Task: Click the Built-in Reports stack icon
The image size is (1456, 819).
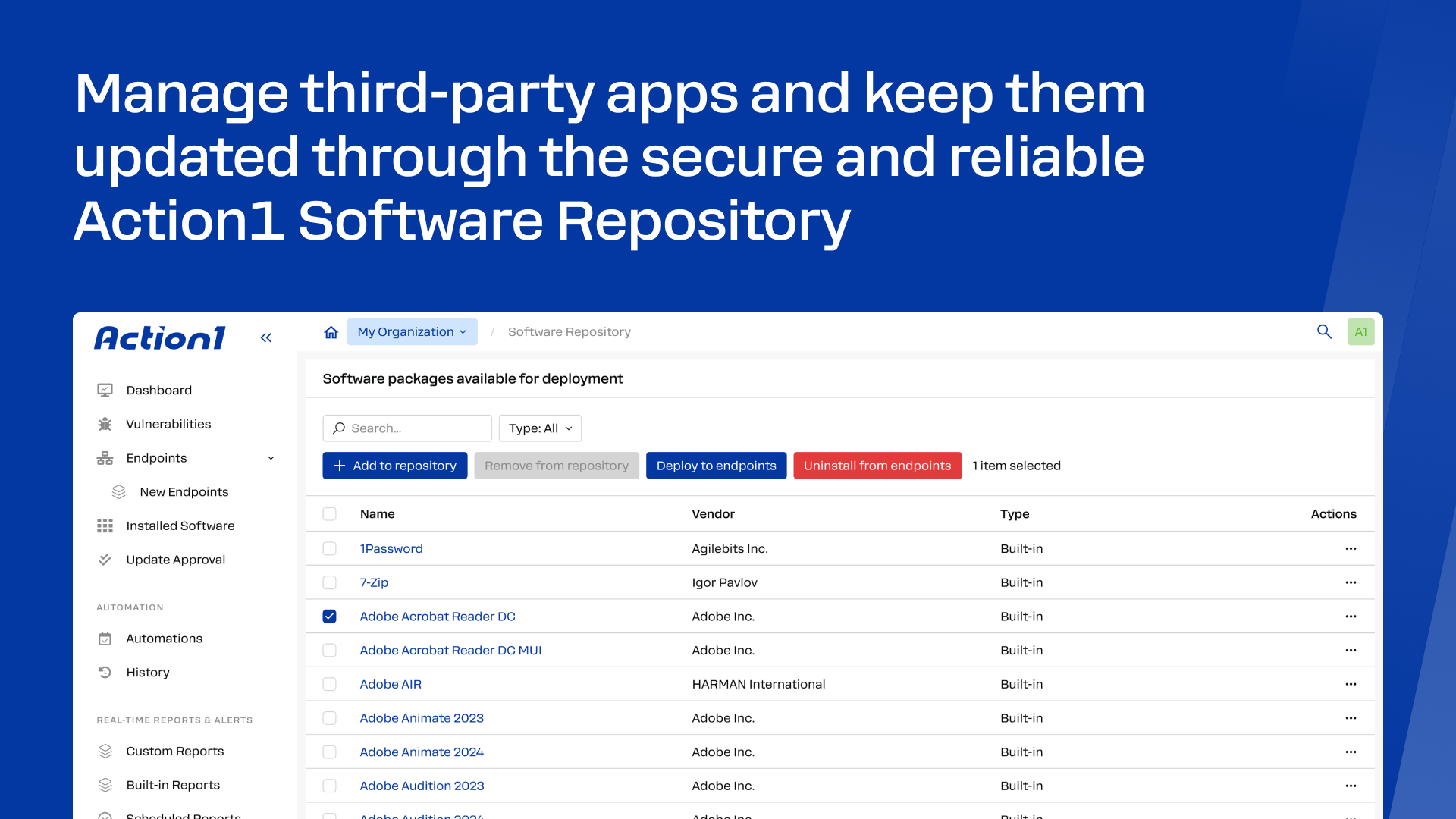Action: (105, 785)
